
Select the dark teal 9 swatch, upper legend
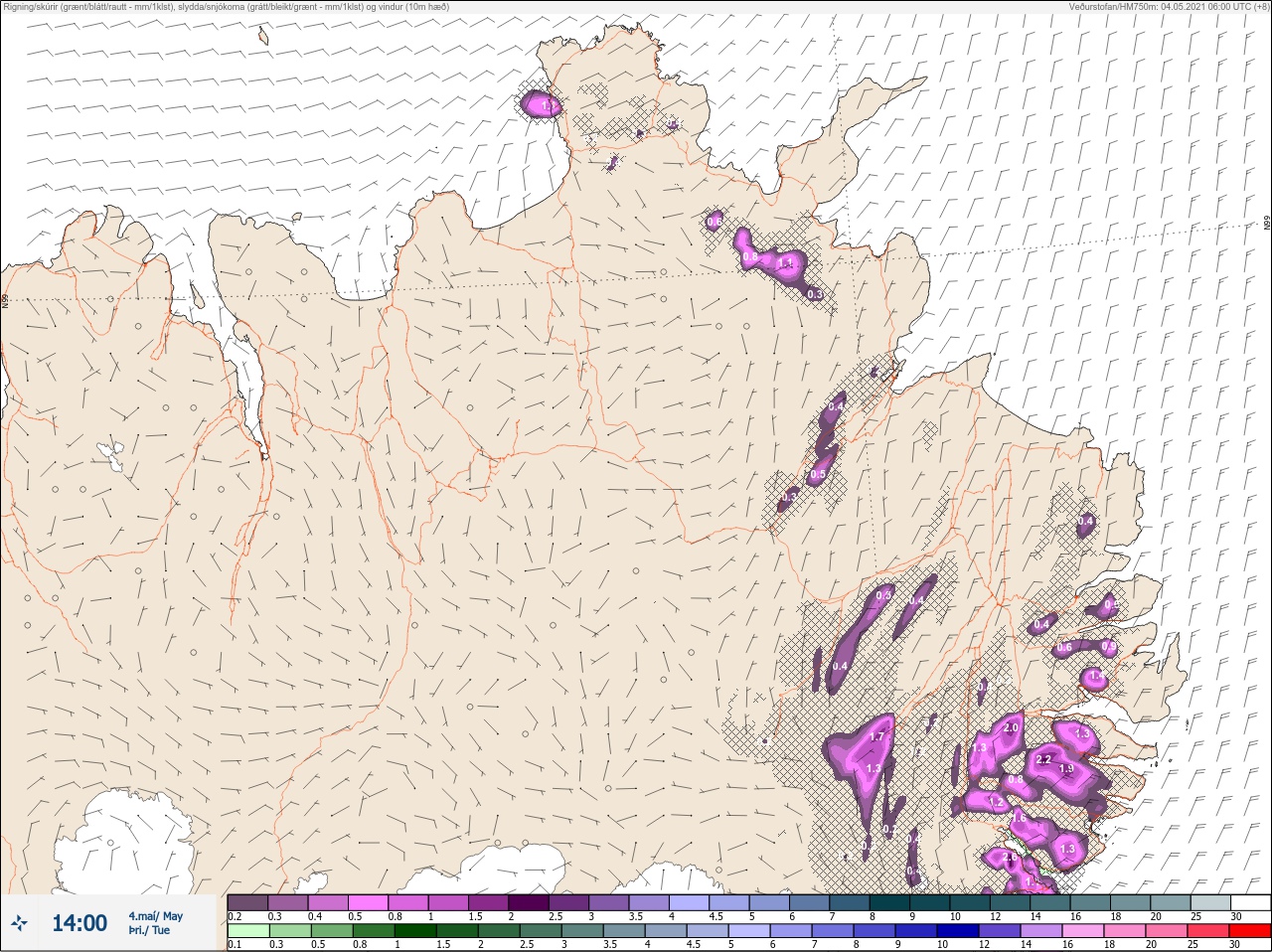pos(931,902)
